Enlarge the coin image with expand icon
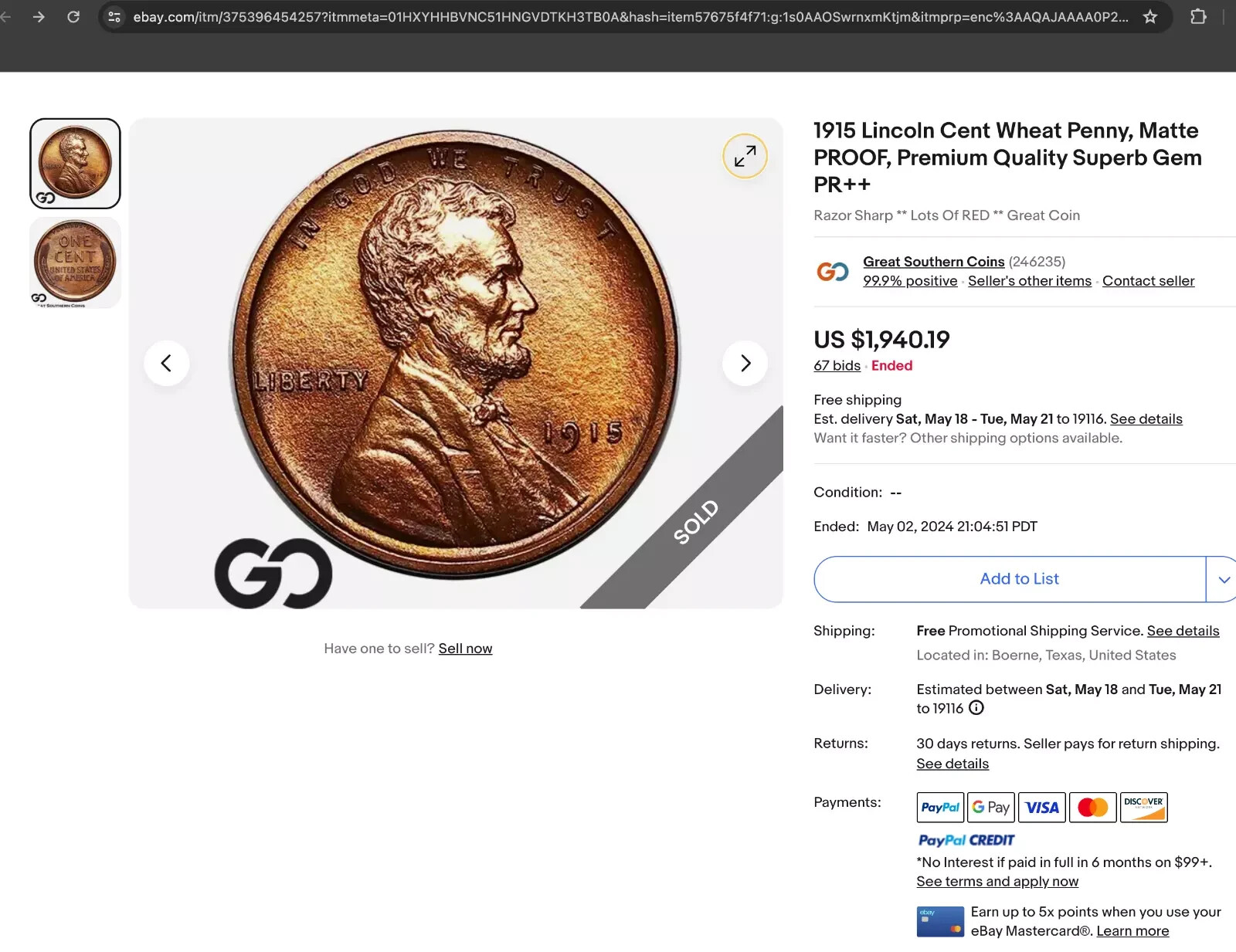Image resolution: width=1236 pixels, height=952 pixels. [745, 156]
